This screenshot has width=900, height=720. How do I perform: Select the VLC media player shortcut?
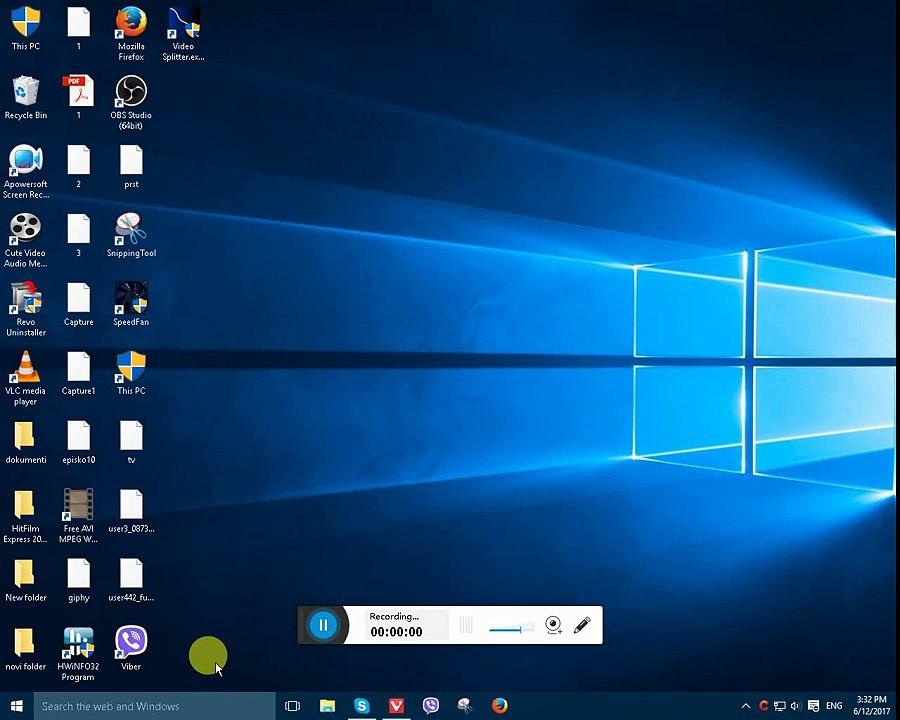coord(25,378)
